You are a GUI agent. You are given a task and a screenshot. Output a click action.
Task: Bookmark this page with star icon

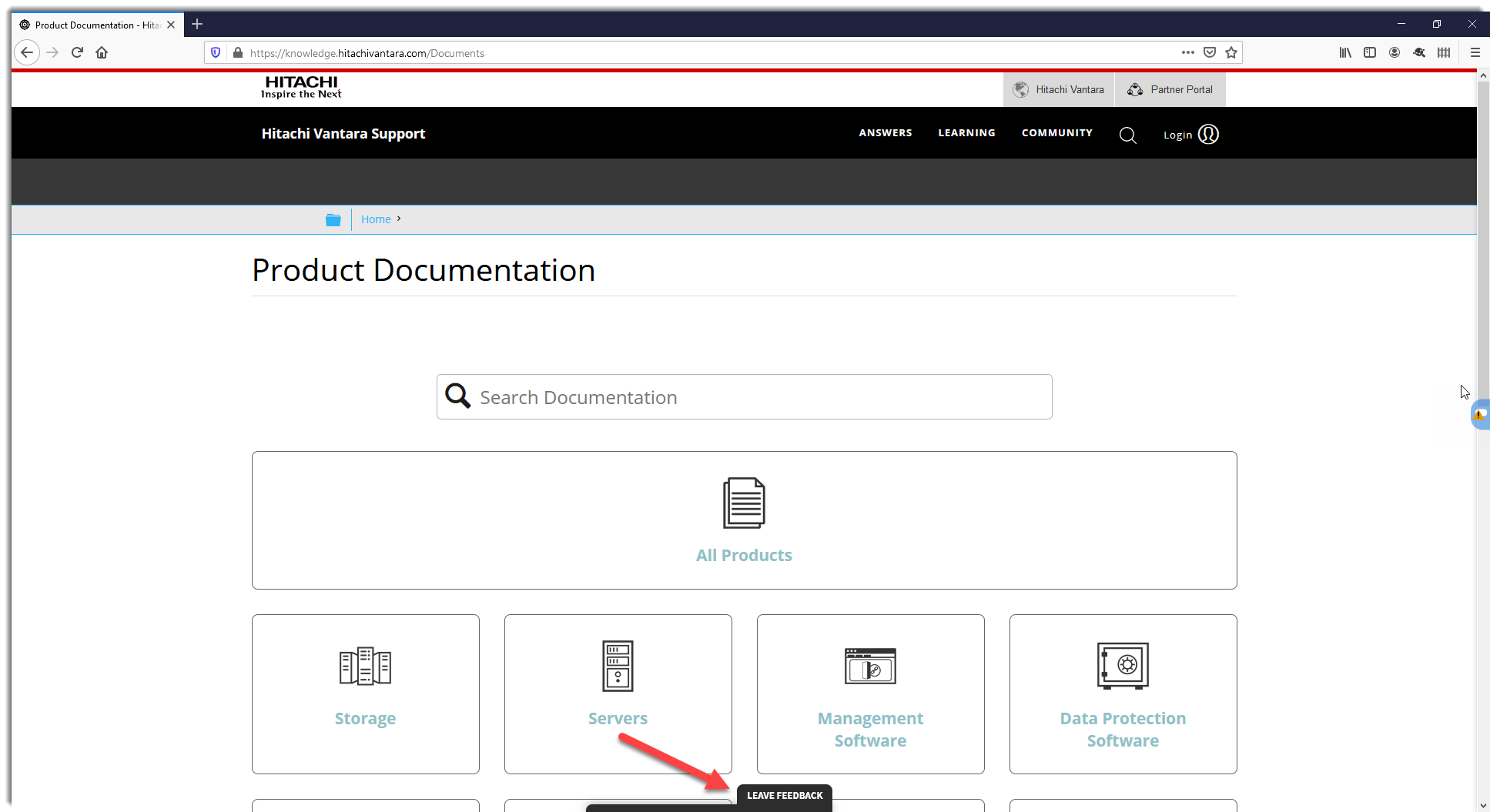tap(1231, 52)
